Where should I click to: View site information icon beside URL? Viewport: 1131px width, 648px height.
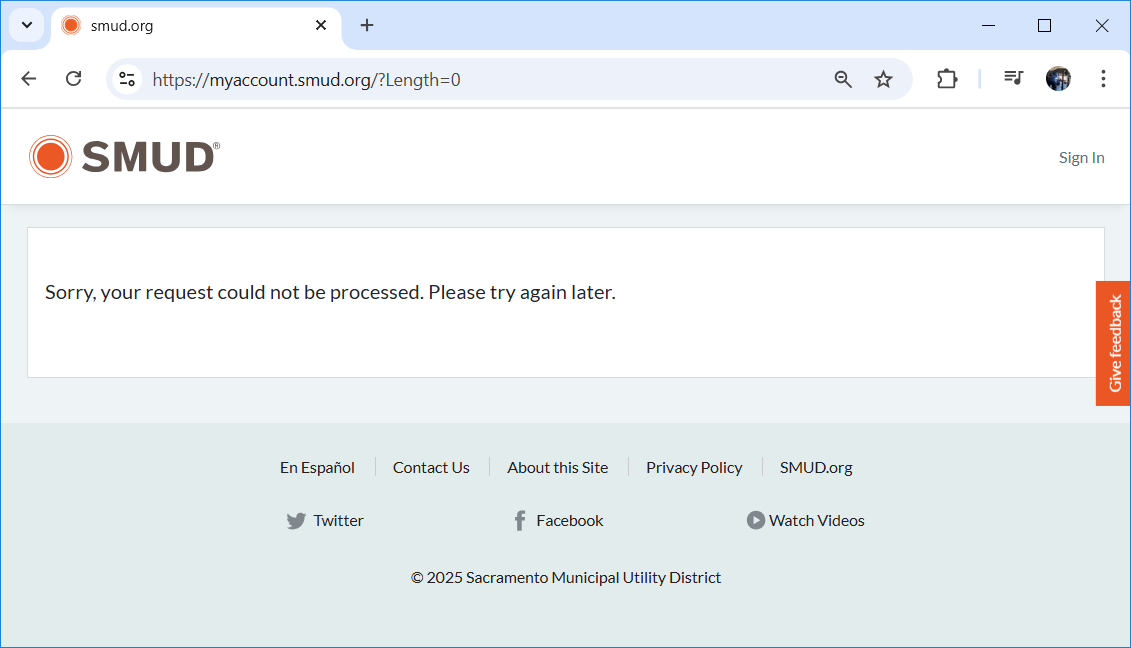click(x=127, y=79)
